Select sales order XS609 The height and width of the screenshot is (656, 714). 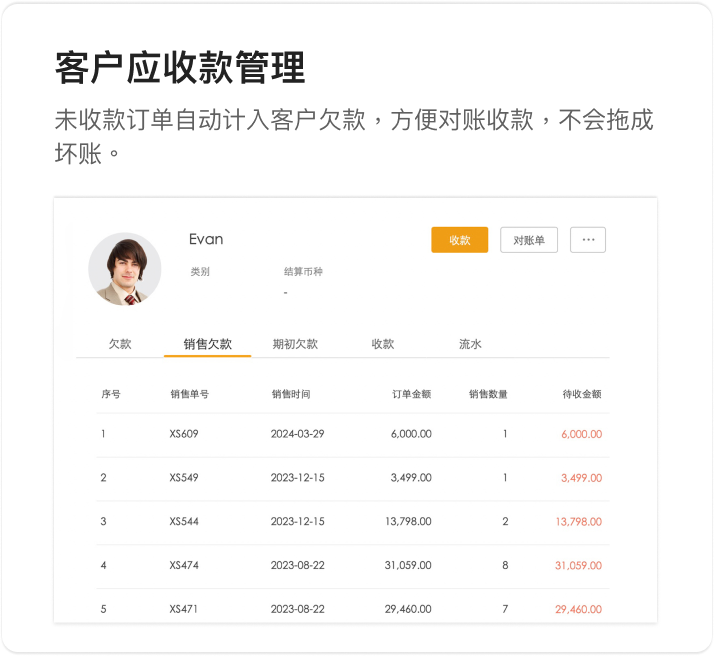tap(184, 434)
